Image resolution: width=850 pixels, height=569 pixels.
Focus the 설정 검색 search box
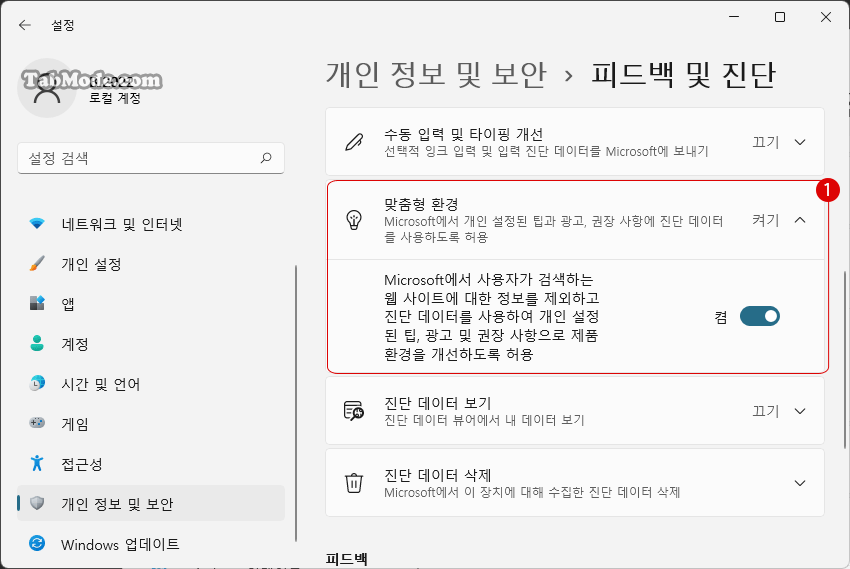(x=151, y=158)
